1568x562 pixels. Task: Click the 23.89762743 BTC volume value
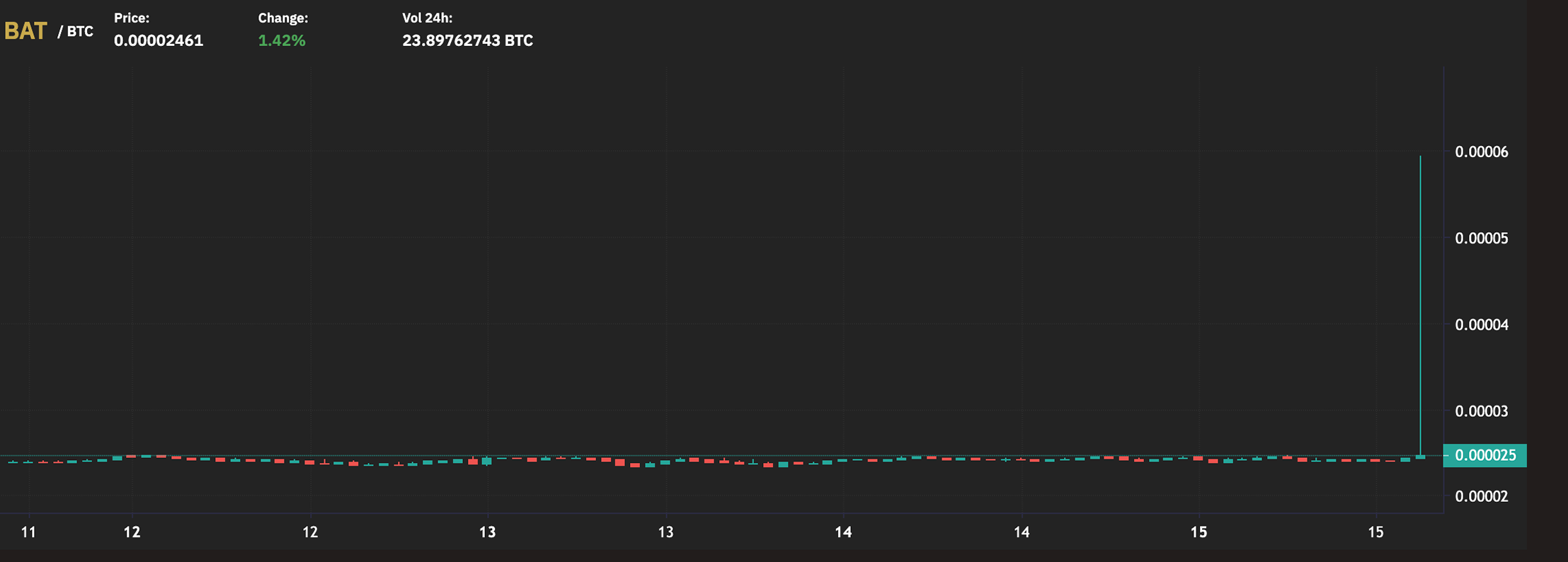click(468, 40)
